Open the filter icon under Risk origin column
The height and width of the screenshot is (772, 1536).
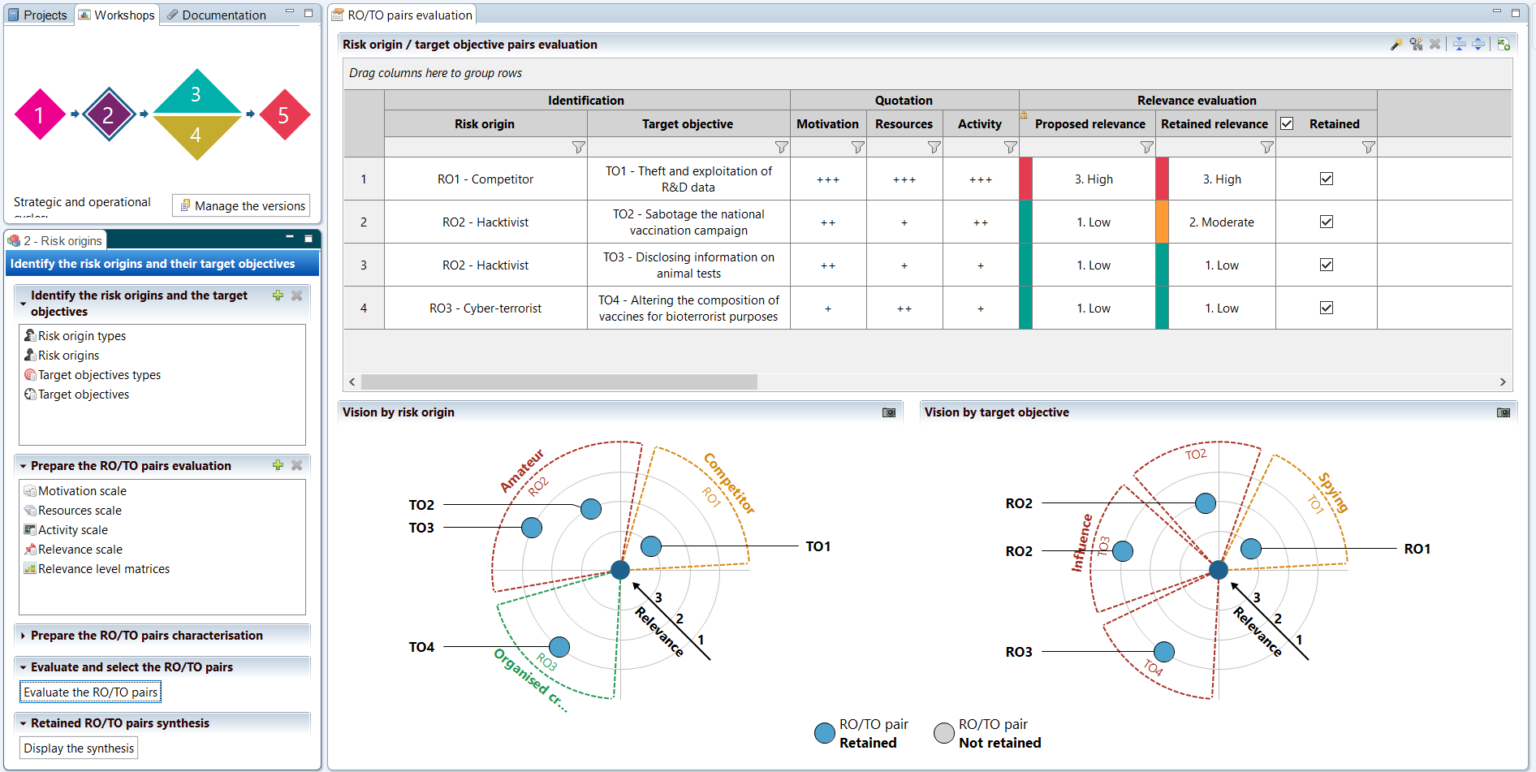click(x=577, y=147)
